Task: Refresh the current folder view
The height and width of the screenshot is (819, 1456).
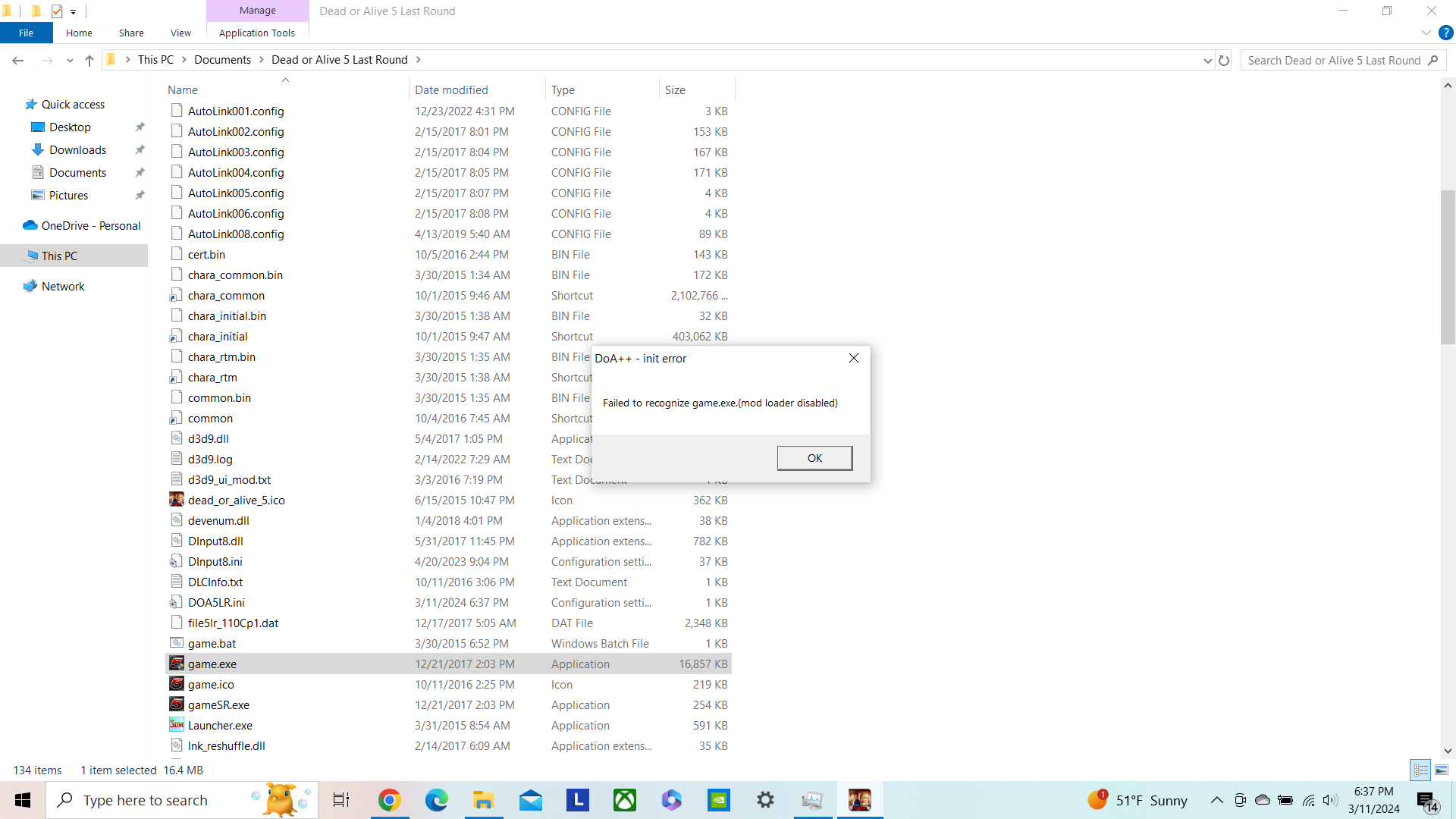Action: 1224,60
